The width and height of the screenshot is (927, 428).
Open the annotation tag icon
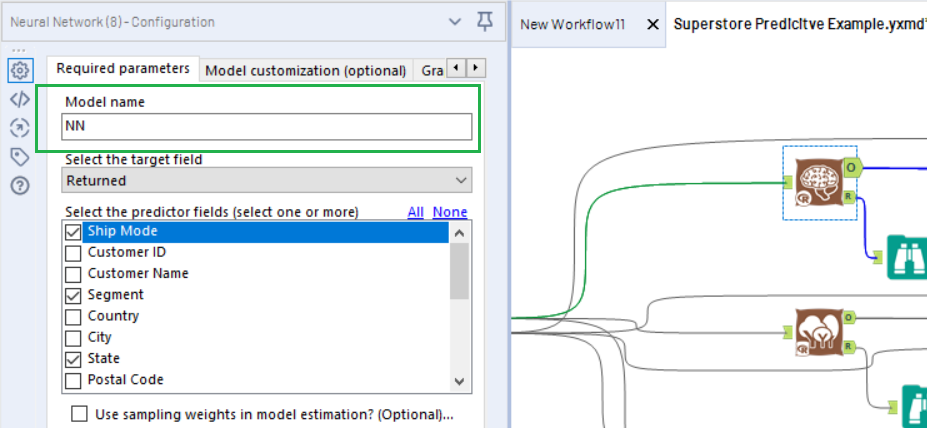(x=20, y=157)
